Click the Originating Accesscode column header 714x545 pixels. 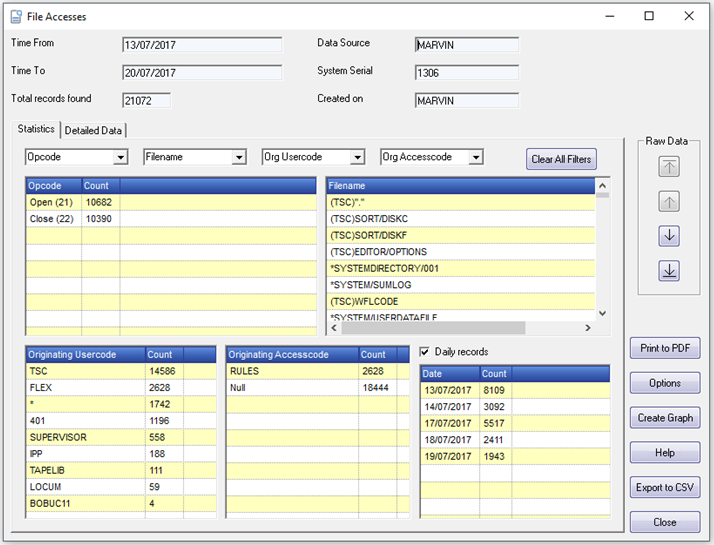coord(292,355)
